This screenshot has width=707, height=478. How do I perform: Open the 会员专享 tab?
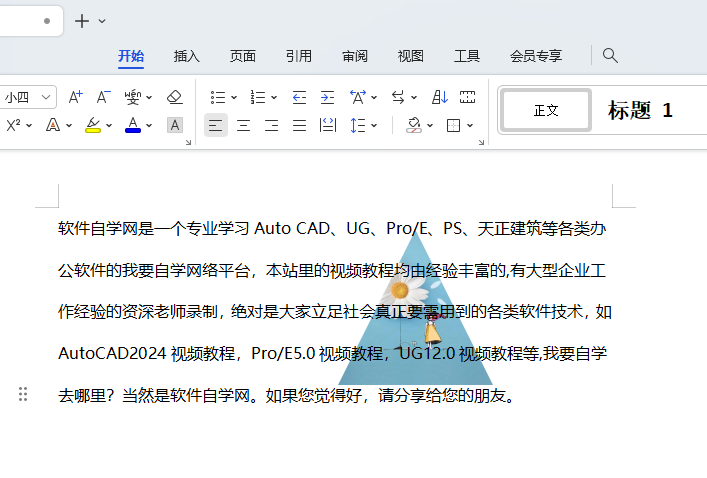point(536,56)
